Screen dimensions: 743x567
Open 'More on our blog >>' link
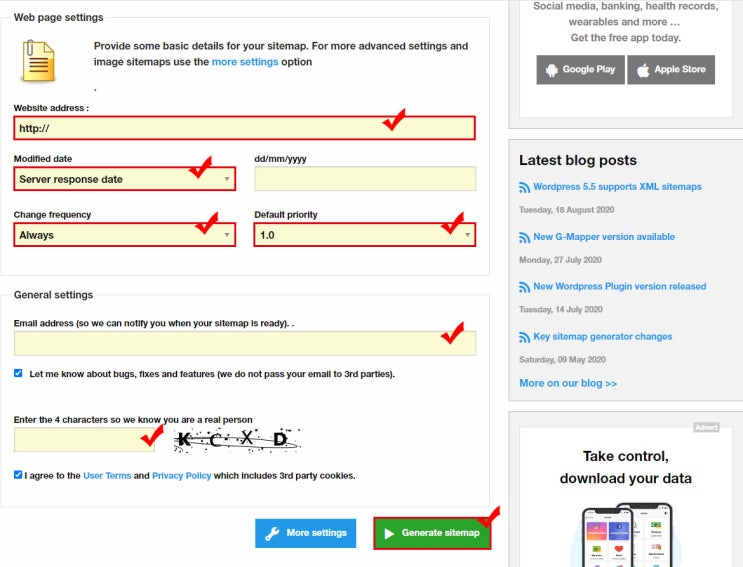click(x=567, y=383)
